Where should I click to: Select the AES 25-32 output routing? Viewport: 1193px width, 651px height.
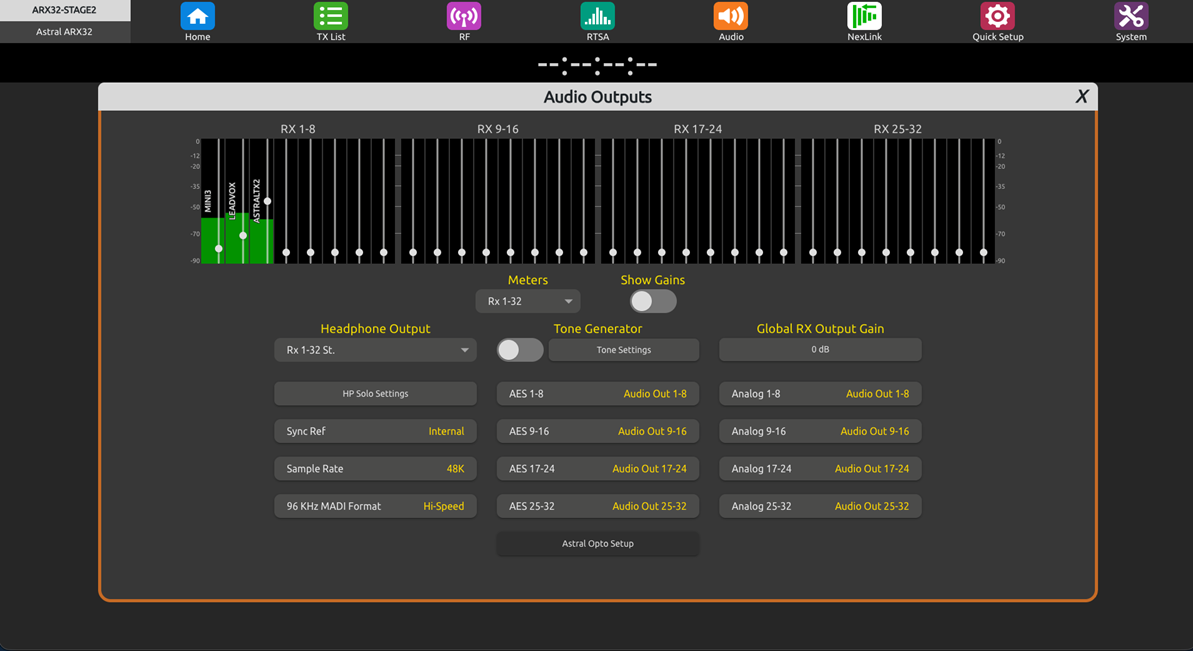[x=598, y=506]
